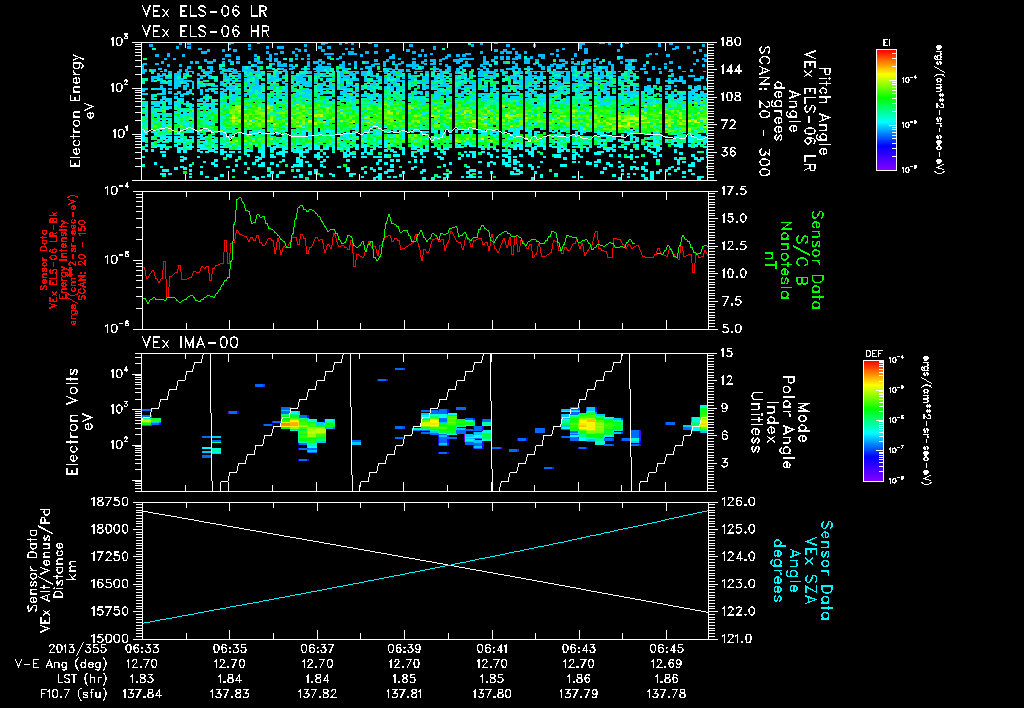This screenshot has width=1024, height=708.
Task: Click the '16500' altitude tick value
Action: click(x=110, y=584)
